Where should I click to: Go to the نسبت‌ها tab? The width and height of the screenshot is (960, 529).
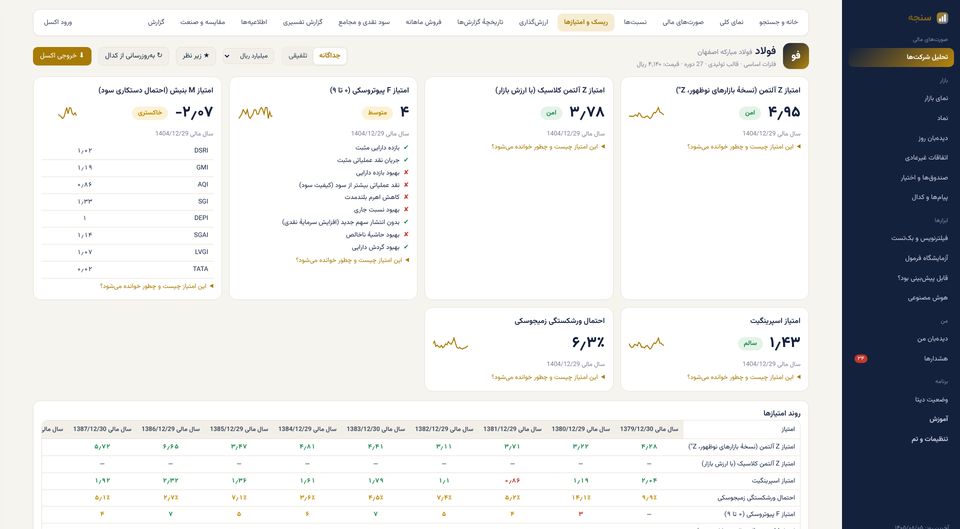click(635, 22)
